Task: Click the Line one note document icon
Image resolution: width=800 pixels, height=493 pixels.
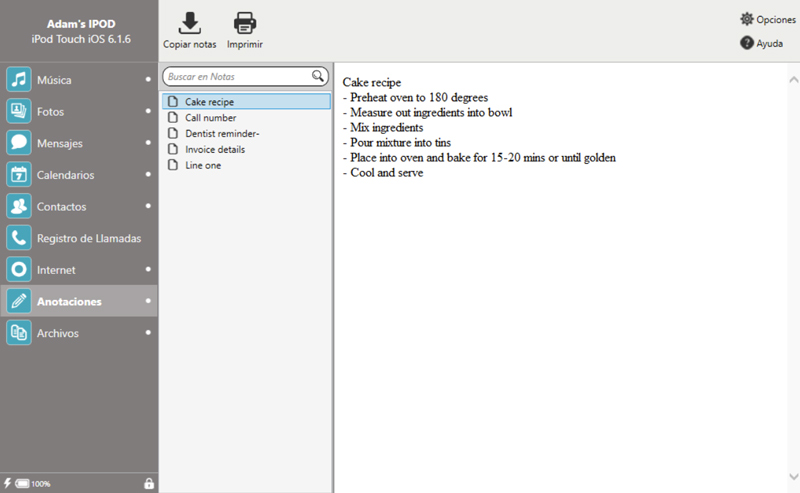Action: click(x=173, y=165)
